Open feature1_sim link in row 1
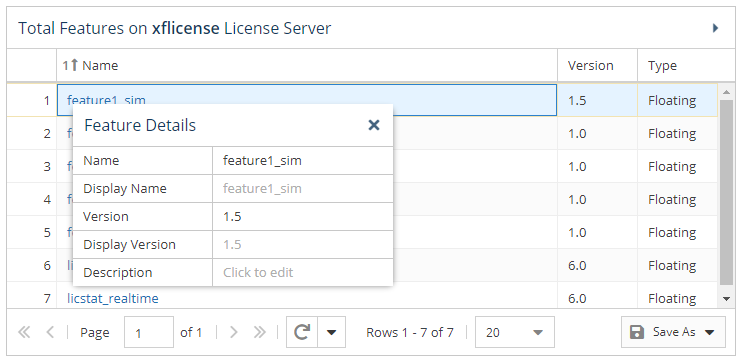 coord(106,99)
